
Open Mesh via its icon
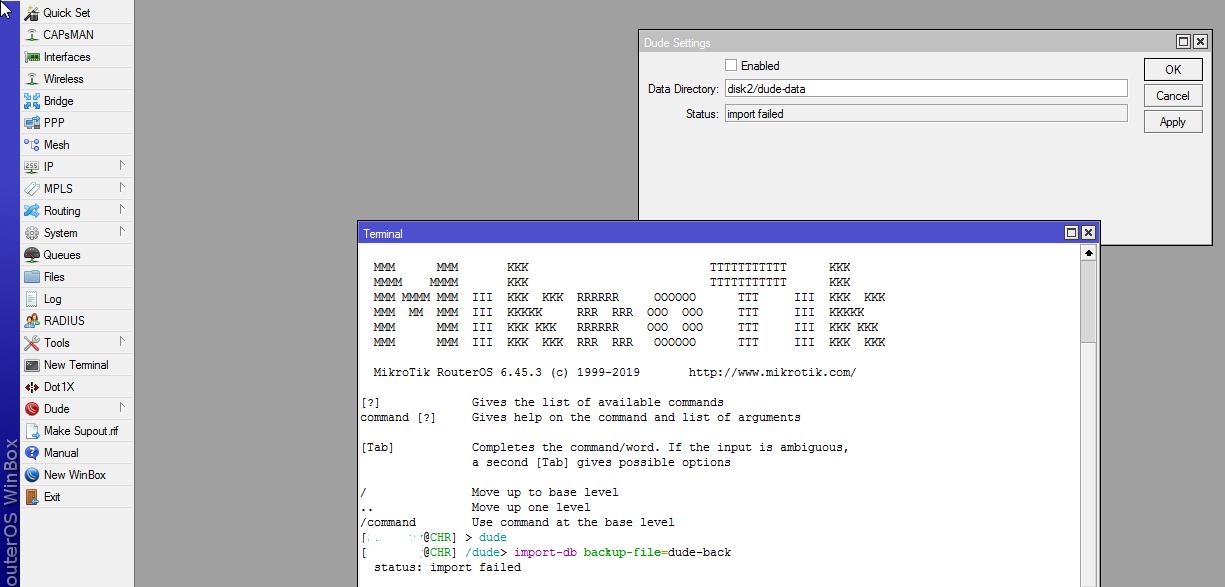coord(32,145)
